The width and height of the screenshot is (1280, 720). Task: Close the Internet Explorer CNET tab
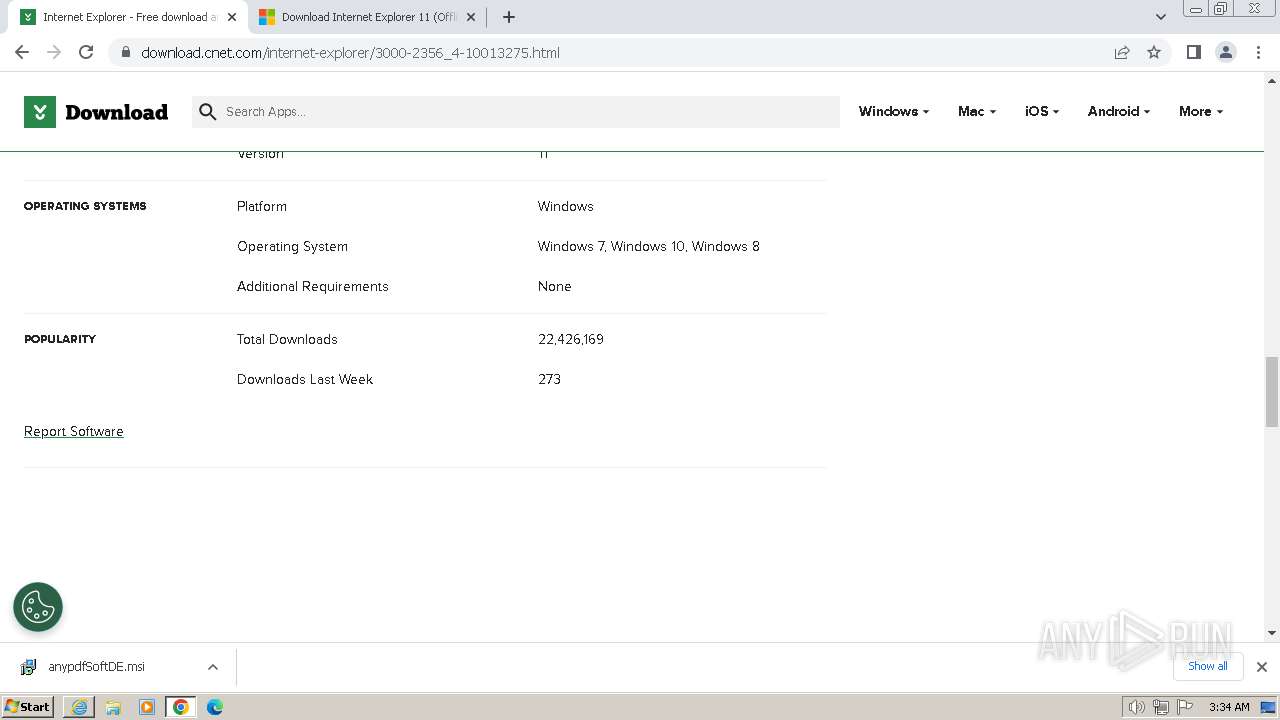point(232,17)
